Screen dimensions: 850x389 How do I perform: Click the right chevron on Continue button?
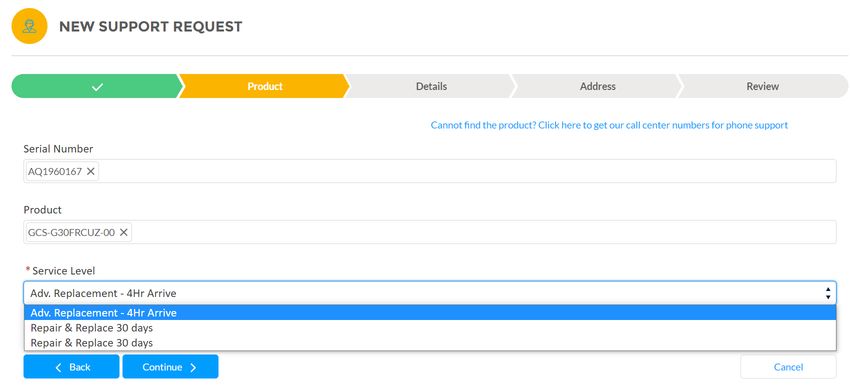point(193,367)
